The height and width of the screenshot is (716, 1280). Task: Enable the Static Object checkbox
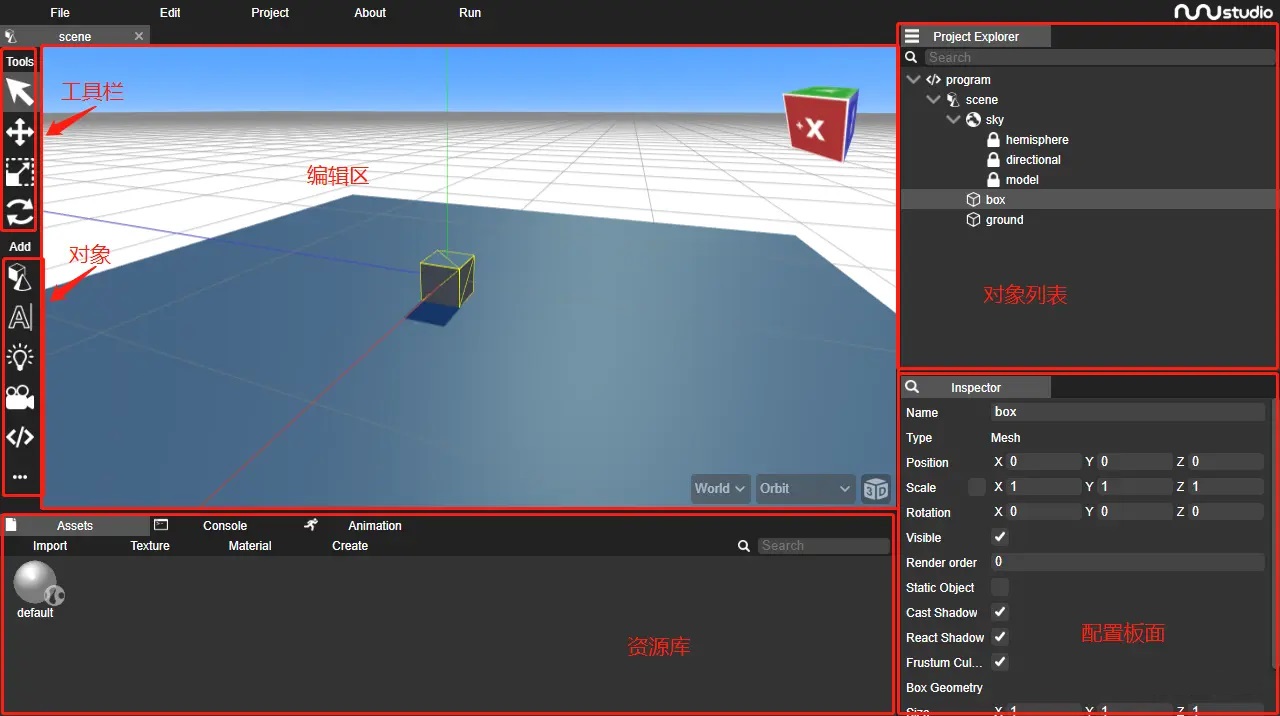click(x=999, y=587)
